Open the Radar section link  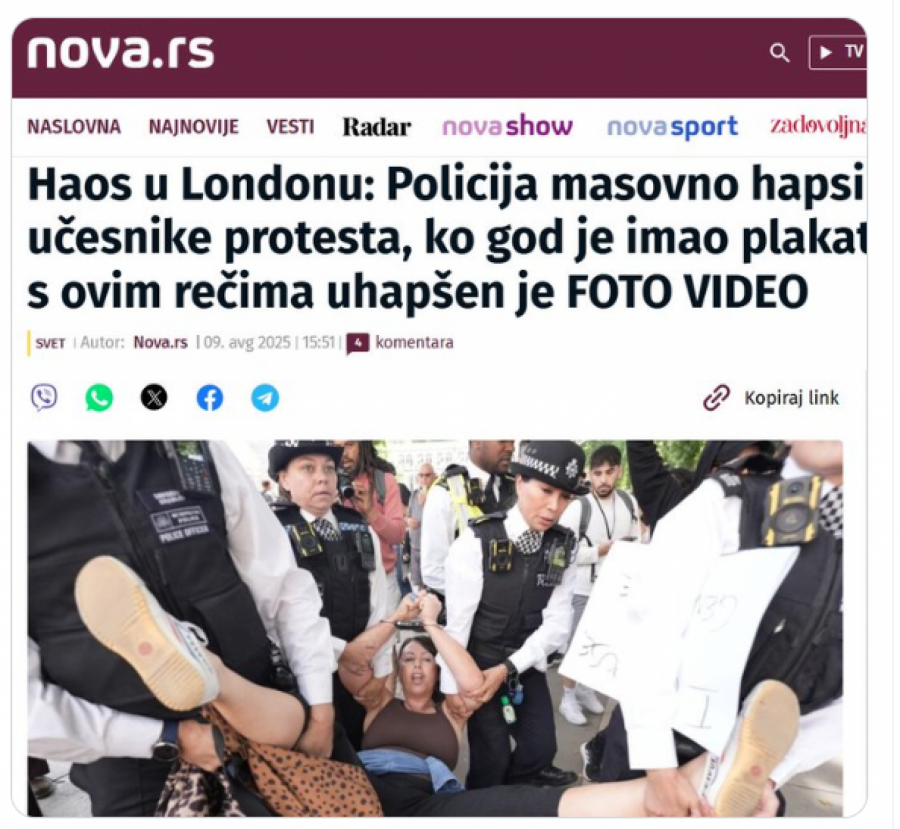(377, 127)
